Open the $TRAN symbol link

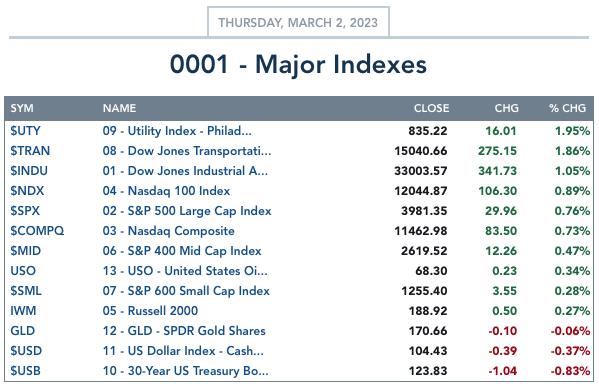30,151
